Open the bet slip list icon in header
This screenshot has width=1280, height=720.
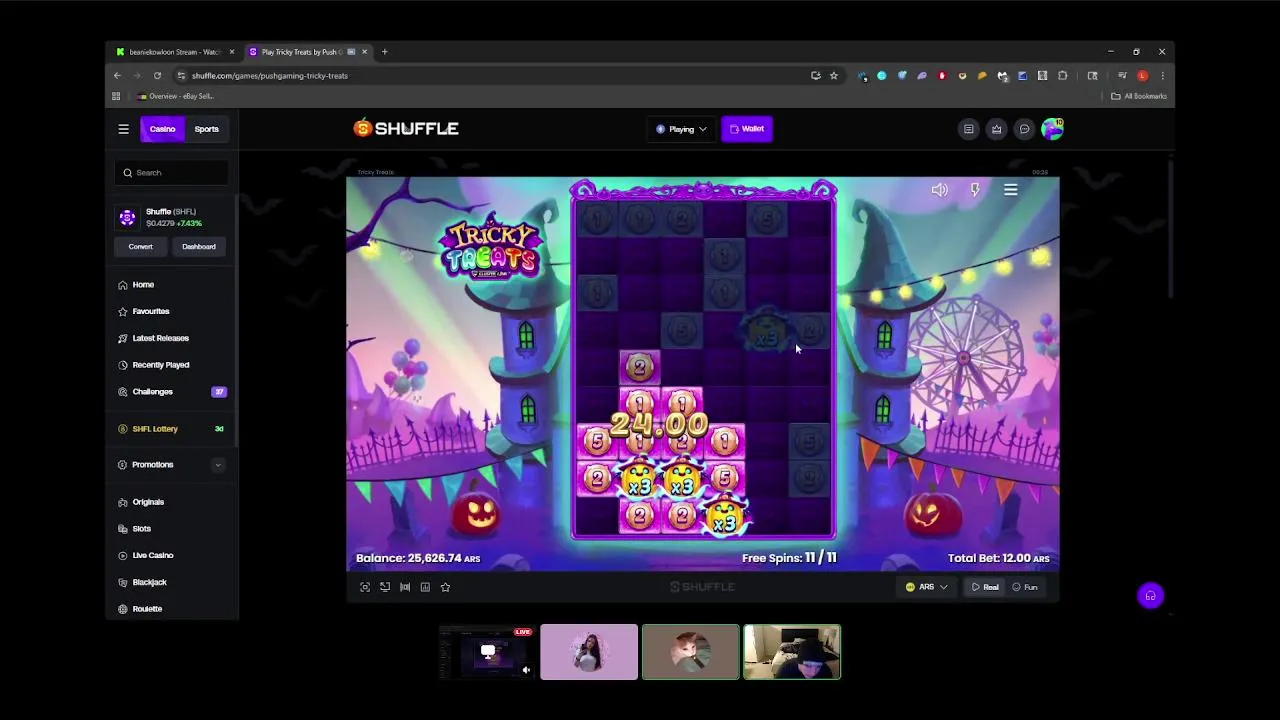(968, 129)
